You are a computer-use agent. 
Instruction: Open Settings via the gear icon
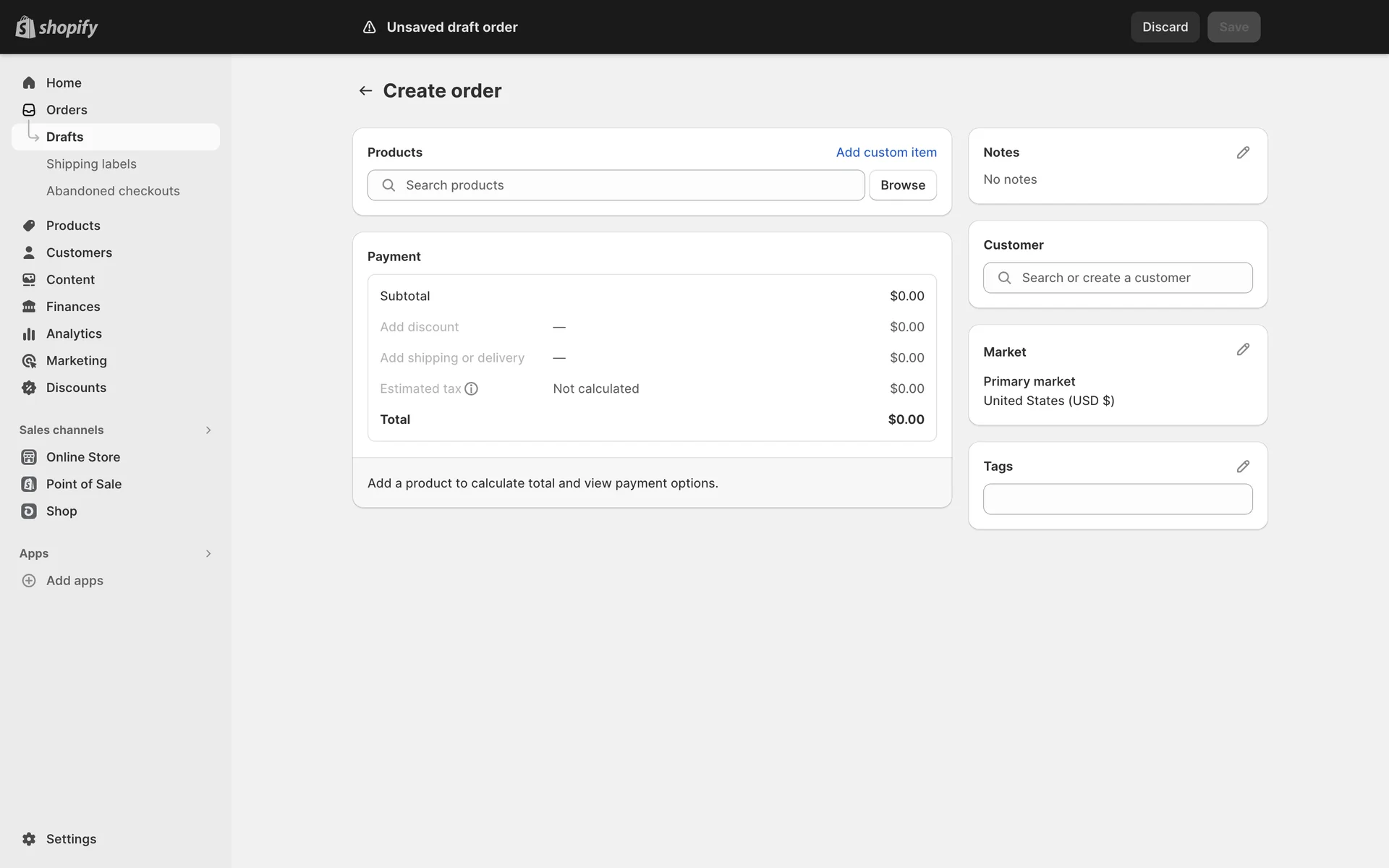29,839
